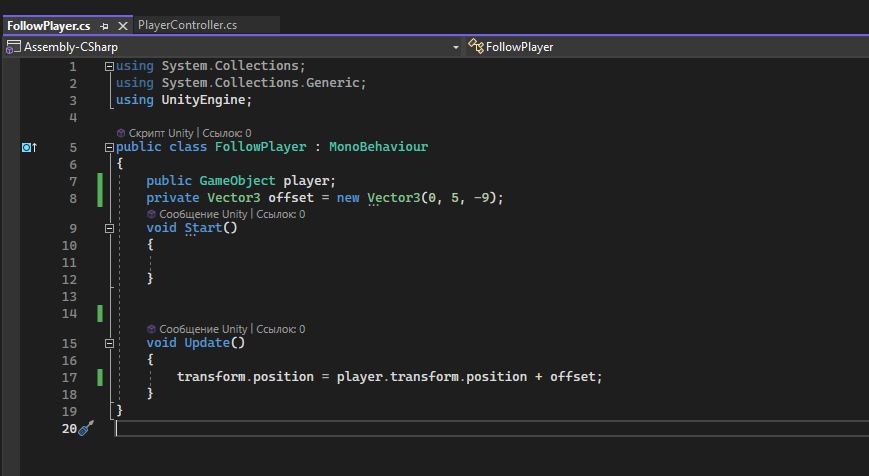Click the Unity icon in CodeLens above Update
This screenshot has height=476, width=869.
coord(151,329)
